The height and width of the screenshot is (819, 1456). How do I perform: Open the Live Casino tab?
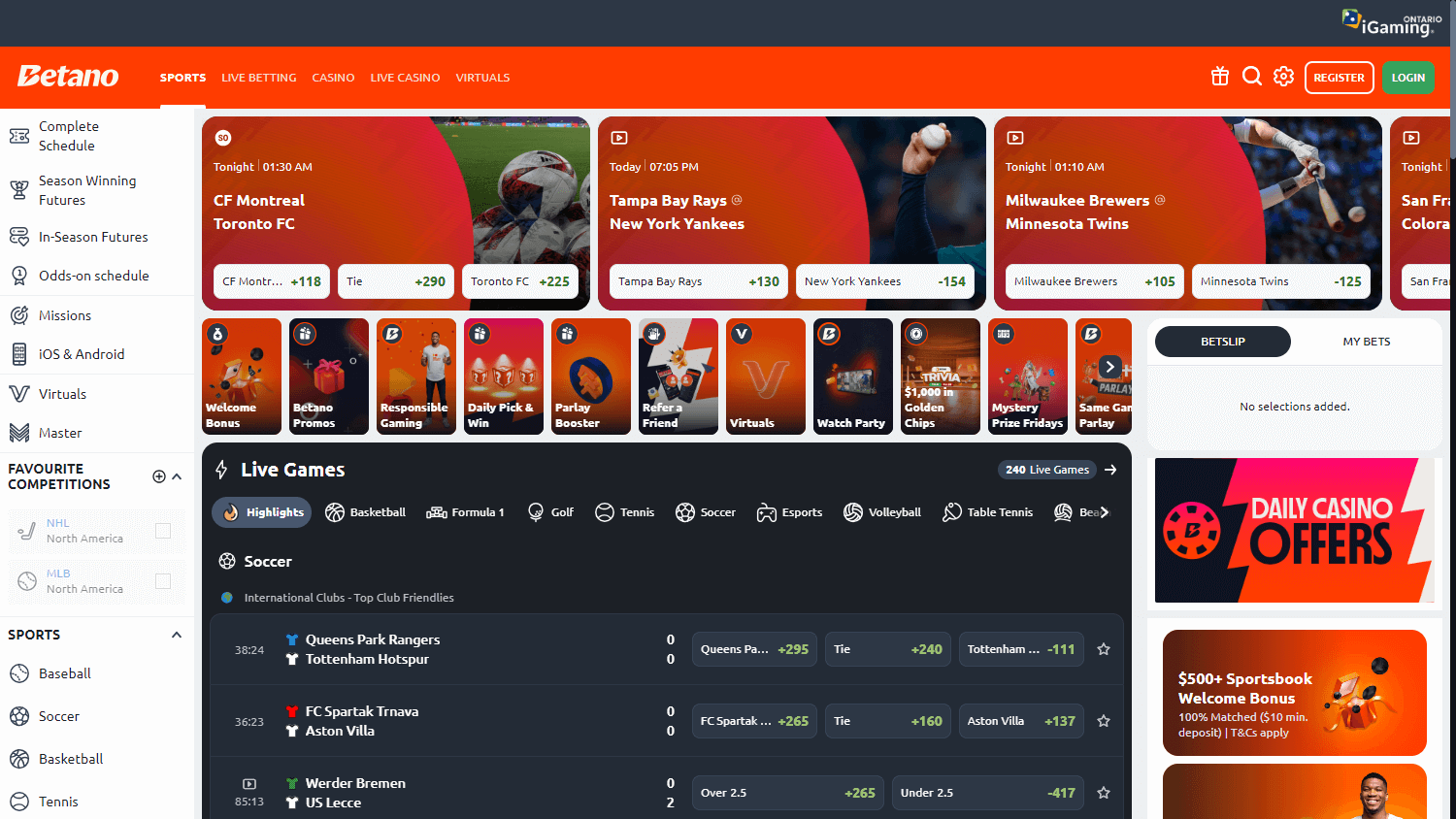405,78
